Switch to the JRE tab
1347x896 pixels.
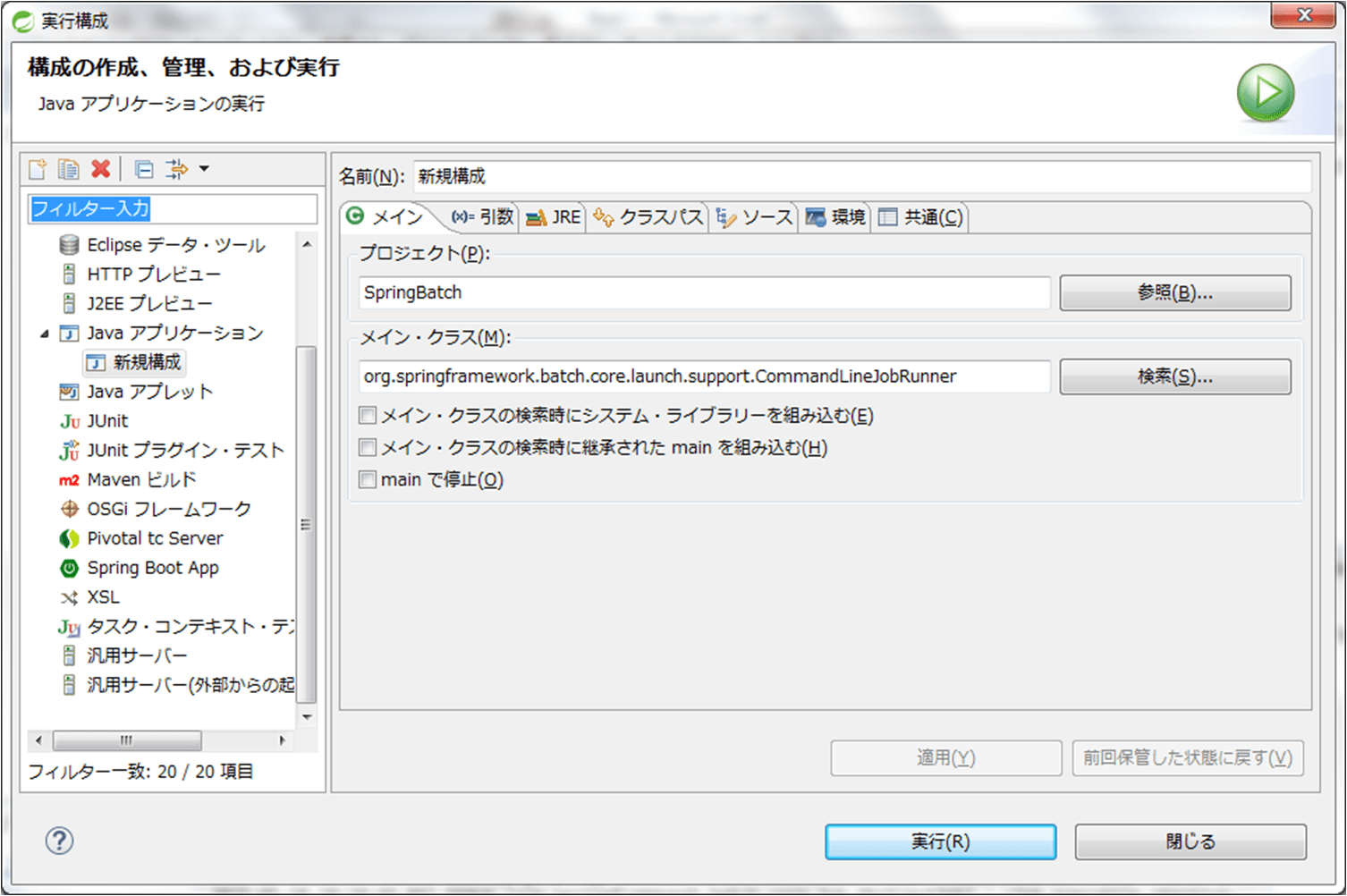coord(553,217)
